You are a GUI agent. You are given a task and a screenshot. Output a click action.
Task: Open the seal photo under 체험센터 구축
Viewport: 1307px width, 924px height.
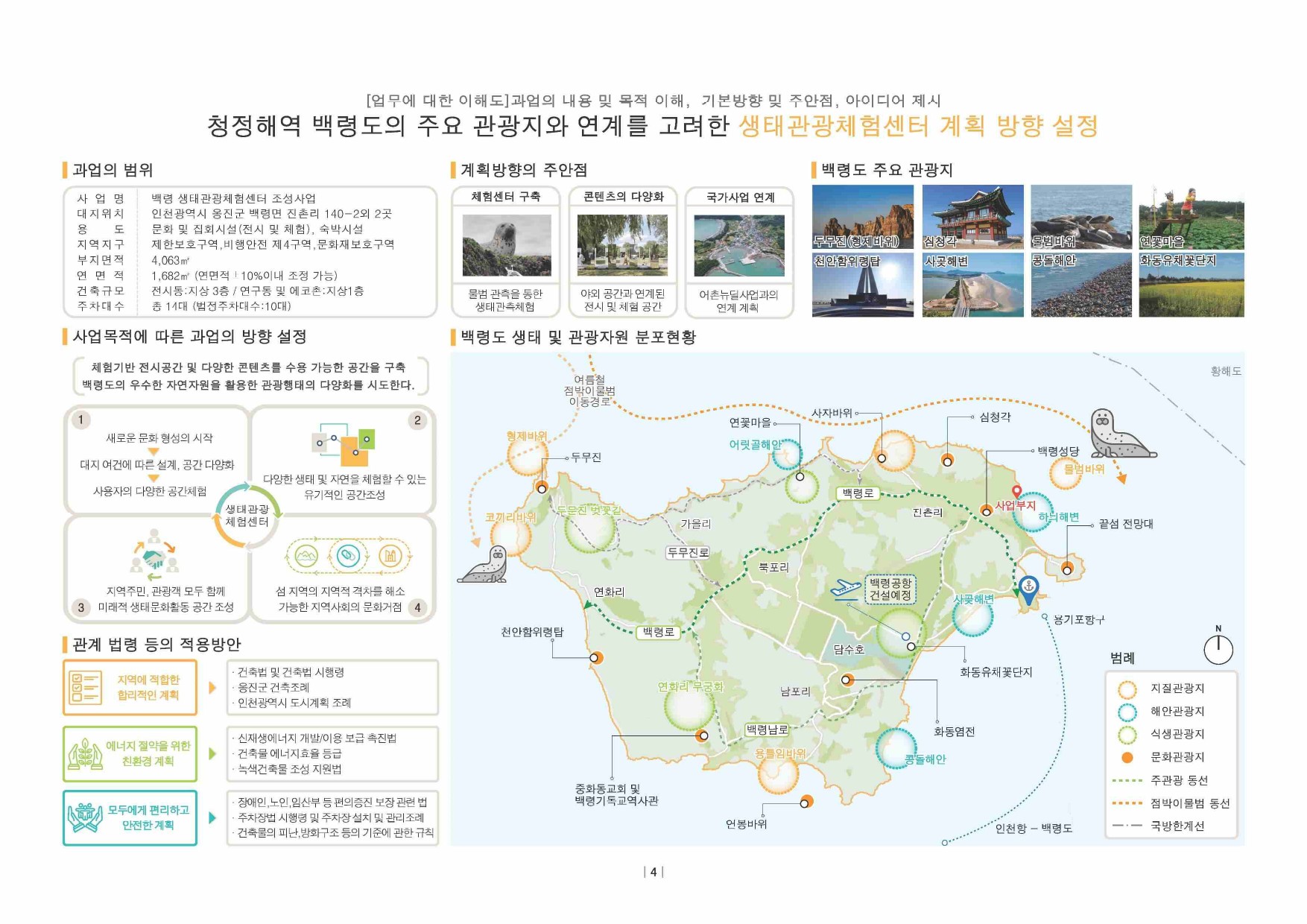(x=507, y=246)
